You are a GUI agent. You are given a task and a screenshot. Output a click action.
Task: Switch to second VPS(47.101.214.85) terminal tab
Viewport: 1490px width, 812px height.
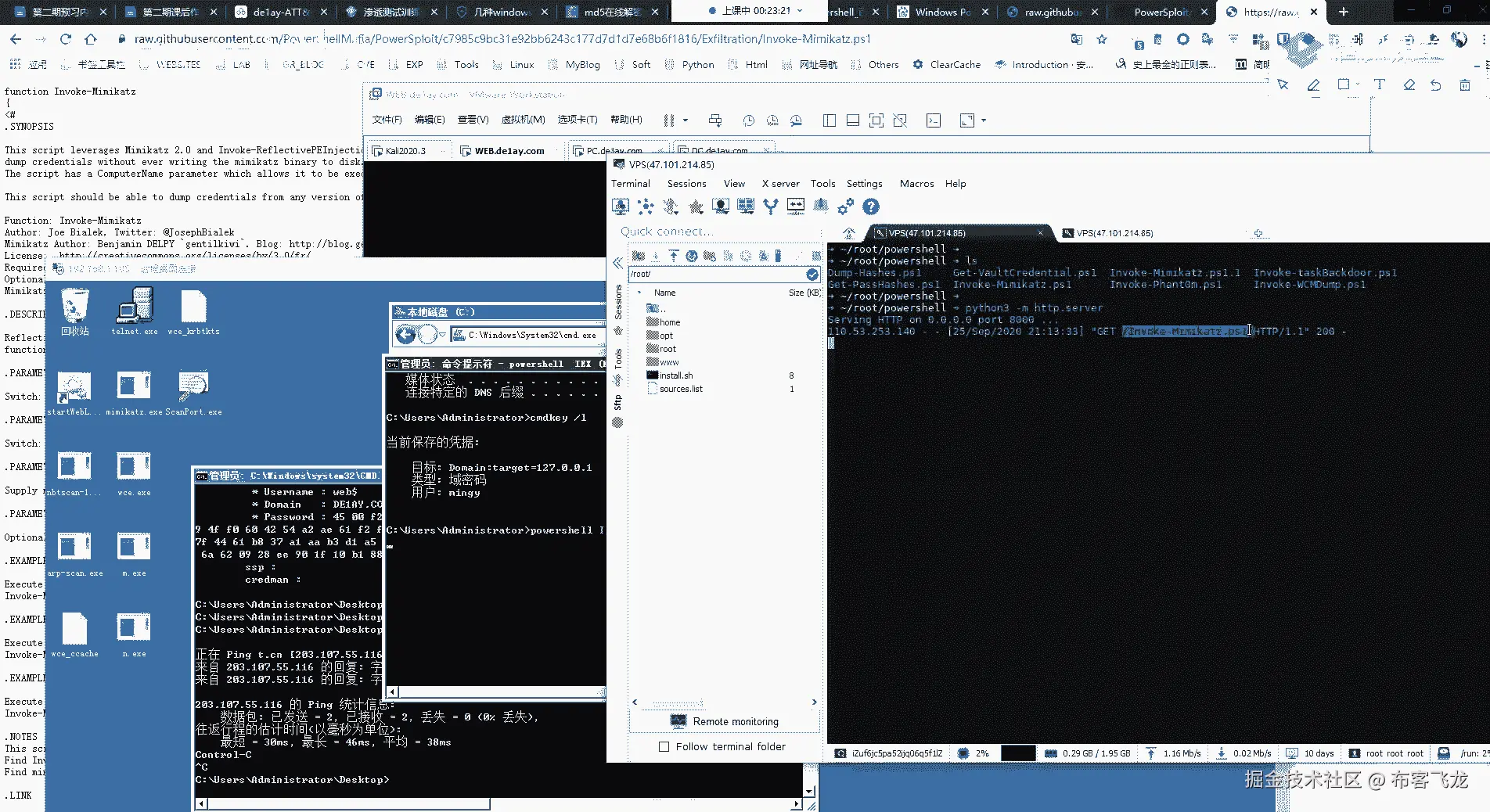coord(1114,233)
